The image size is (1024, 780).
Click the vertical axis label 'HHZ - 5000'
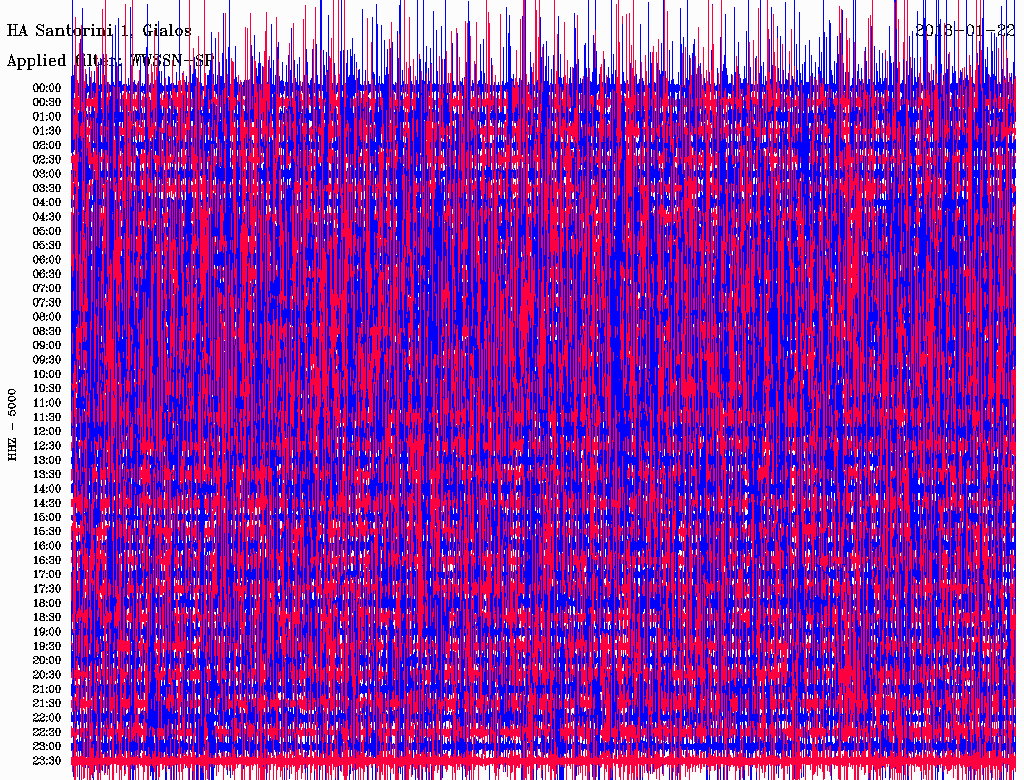coord(12,425)
